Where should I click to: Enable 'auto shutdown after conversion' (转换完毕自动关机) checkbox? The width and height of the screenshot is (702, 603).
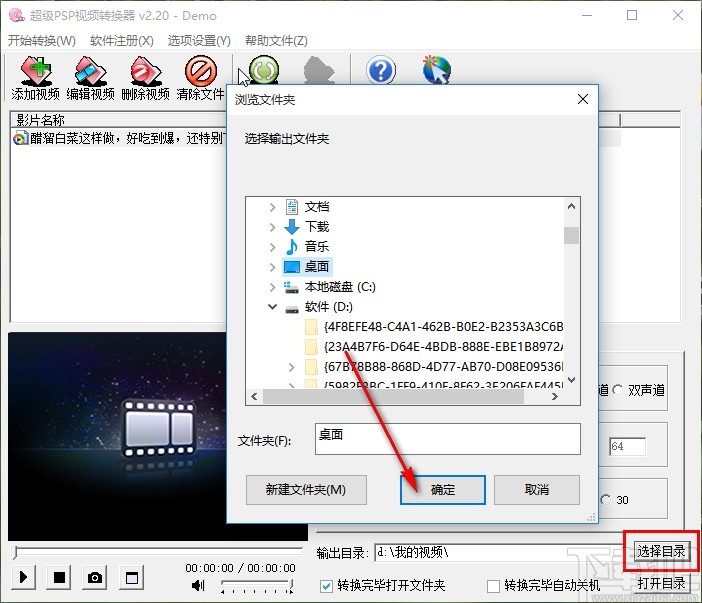coord(493,586)
